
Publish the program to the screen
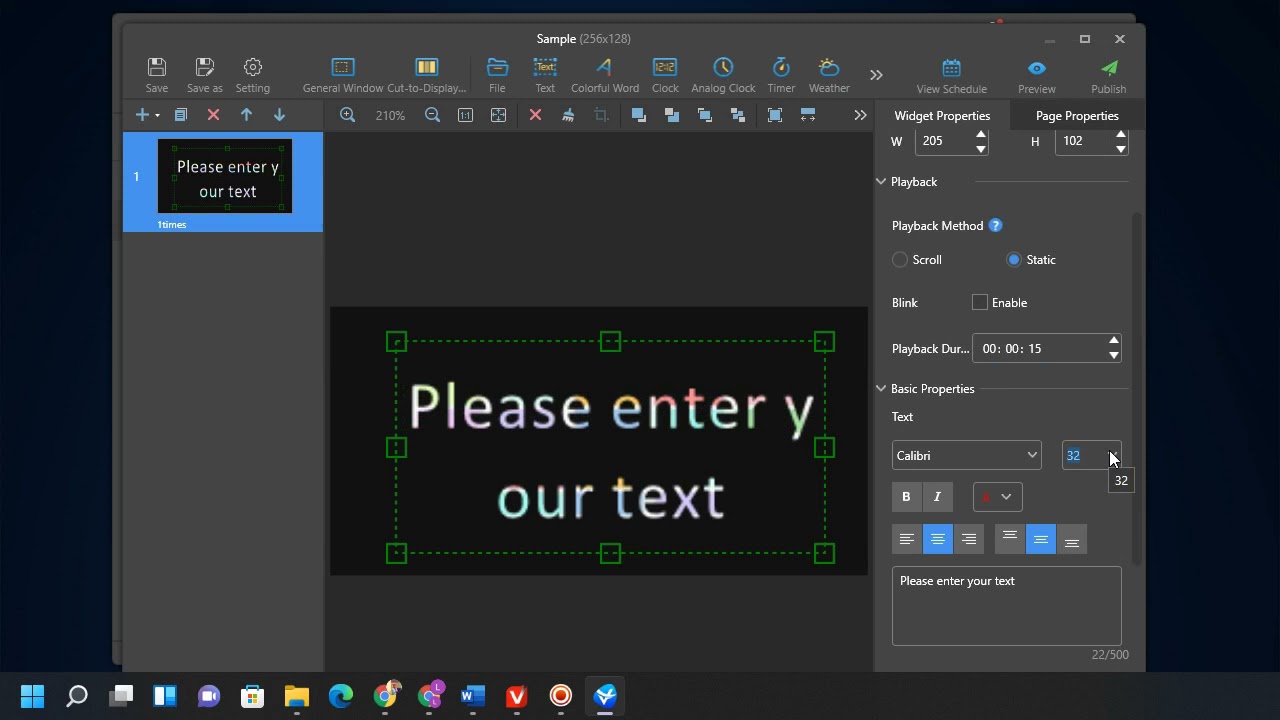(x=1109, y=76)
